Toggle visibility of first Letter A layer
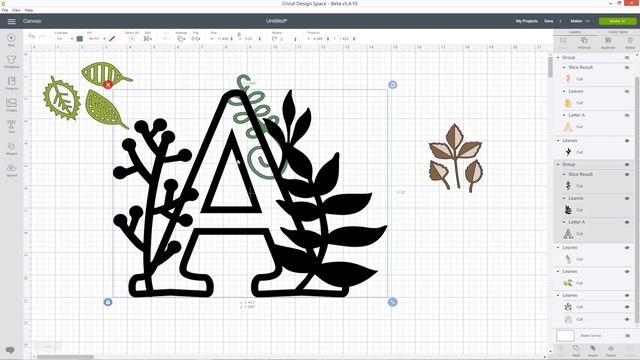This screenshot has width=640, height=360. 627,116
